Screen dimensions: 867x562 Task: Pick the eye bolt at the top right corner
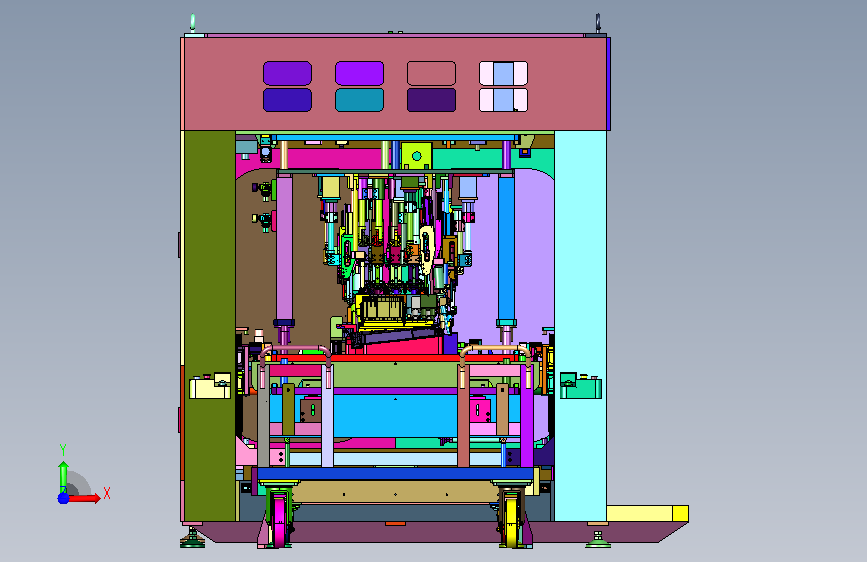click(x=598, y=23)
